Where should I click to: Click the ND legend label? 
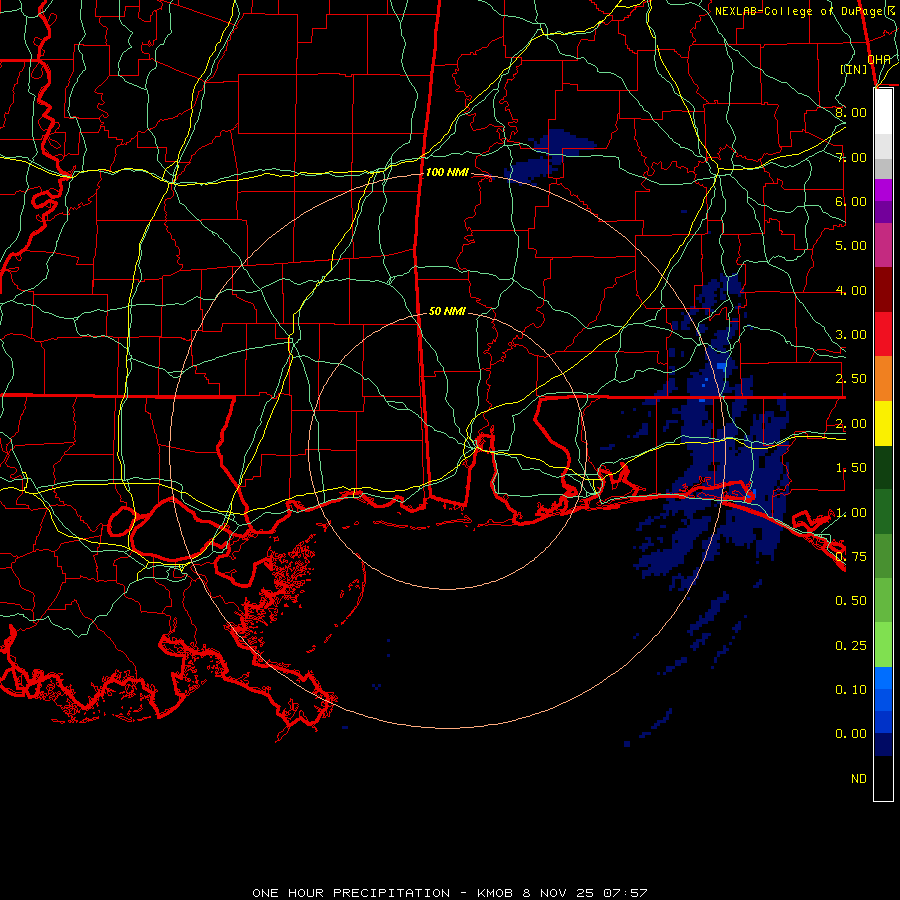click(859, 779)
